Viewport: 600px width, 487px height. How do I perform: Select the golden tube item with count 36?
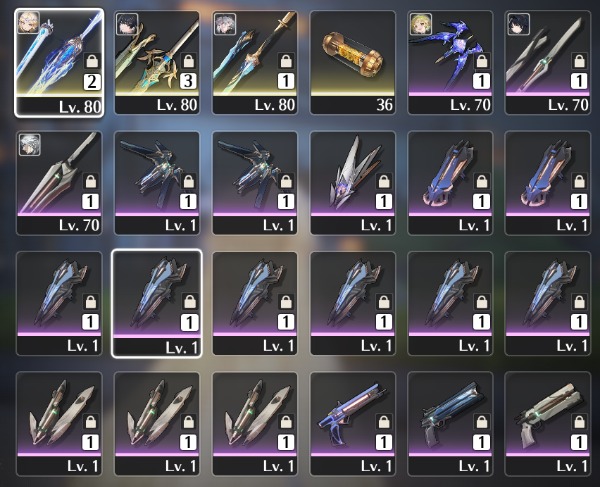pos(352,62)
